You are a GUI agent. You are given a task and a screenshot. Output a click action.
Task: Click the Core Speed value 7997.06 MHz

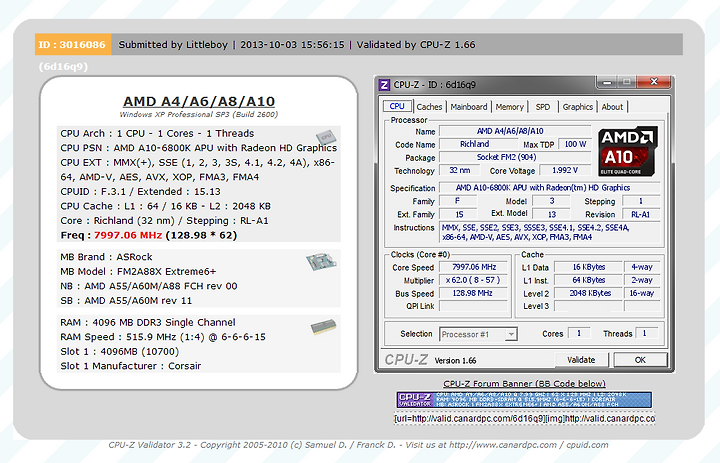[x=473, y=267]
